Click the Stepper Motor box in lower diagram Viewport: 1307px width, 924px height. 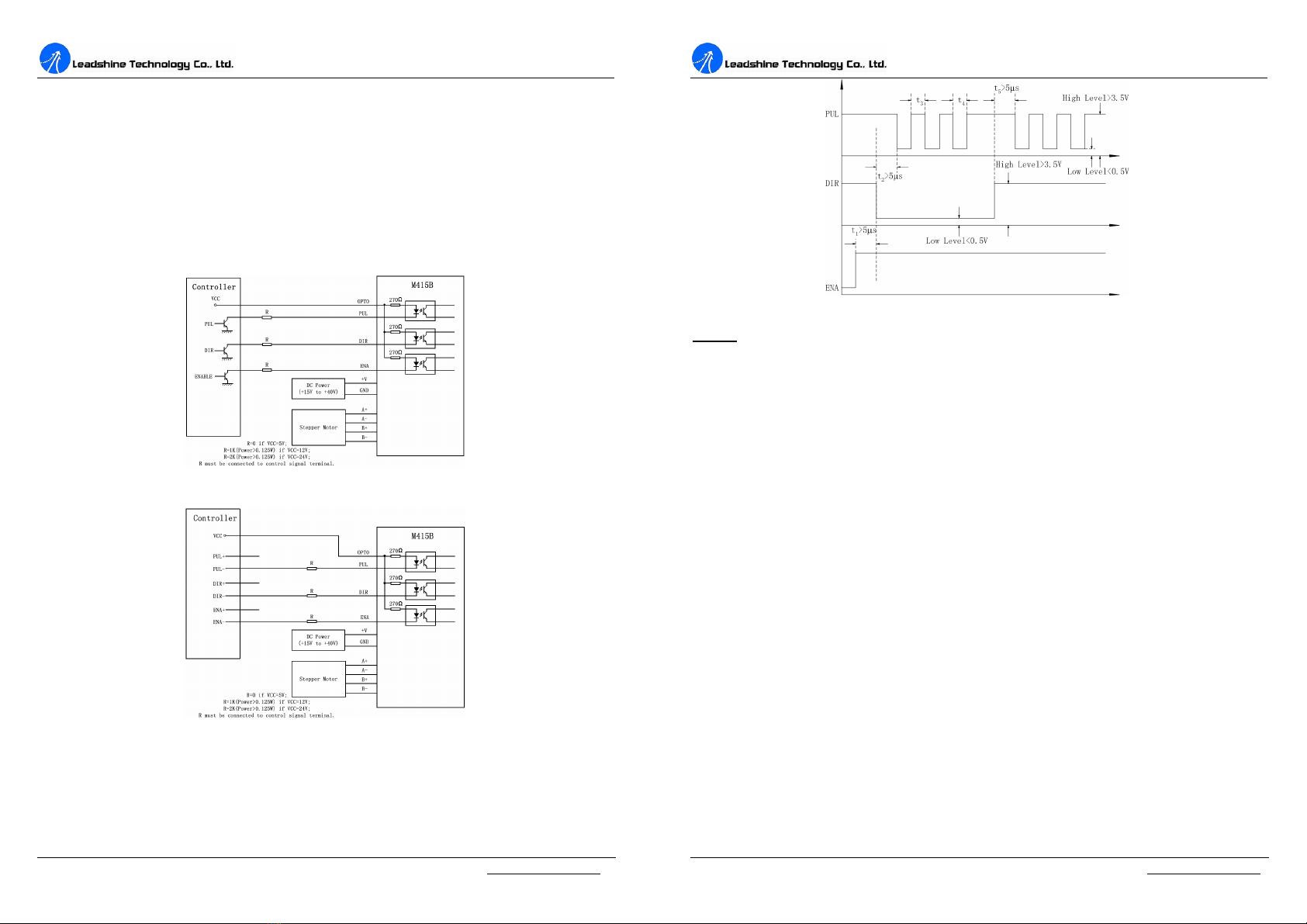coord(319,679)
